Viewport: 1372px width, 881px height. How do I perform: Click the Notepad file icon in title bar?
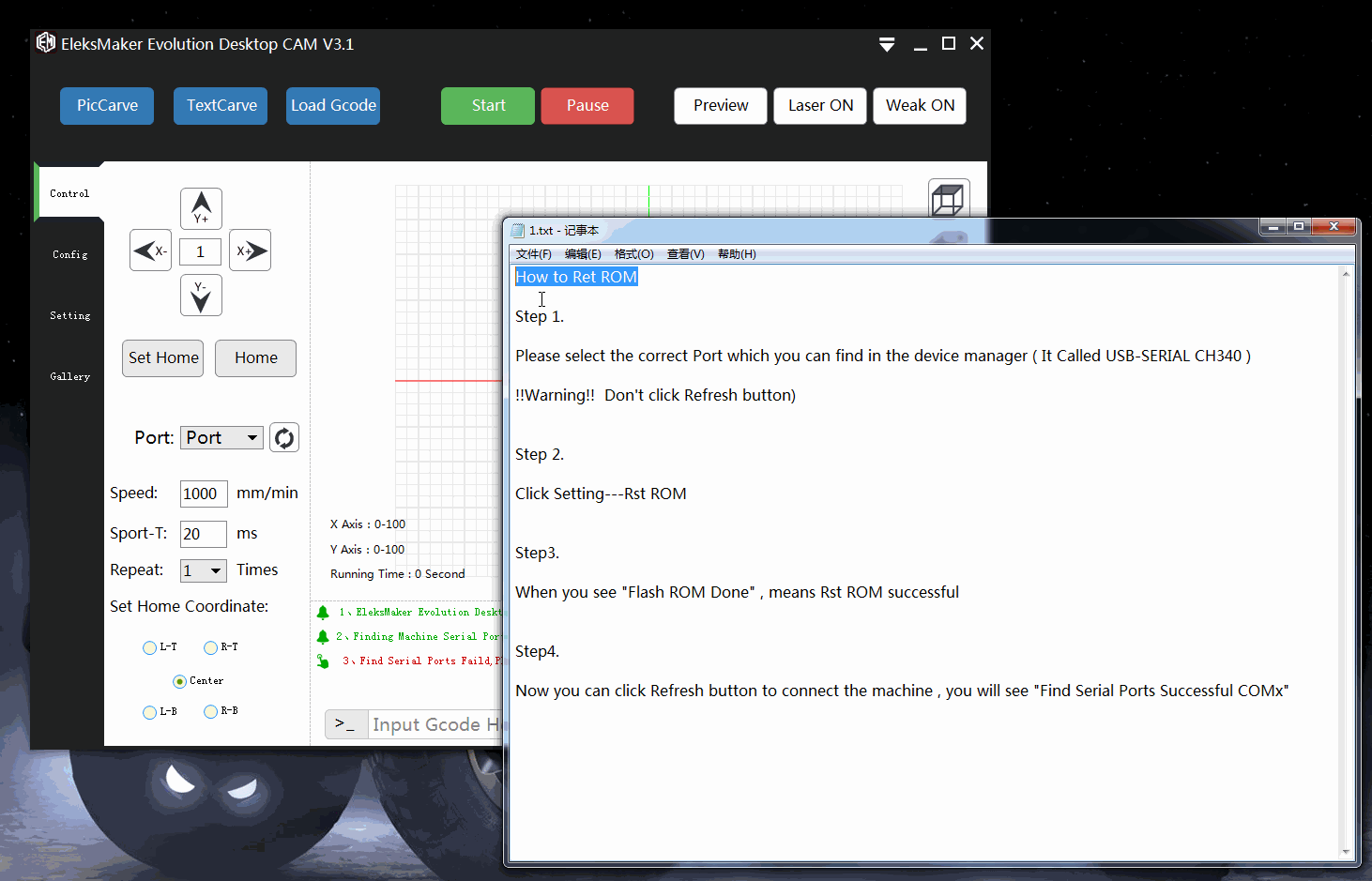pos(518,230)
